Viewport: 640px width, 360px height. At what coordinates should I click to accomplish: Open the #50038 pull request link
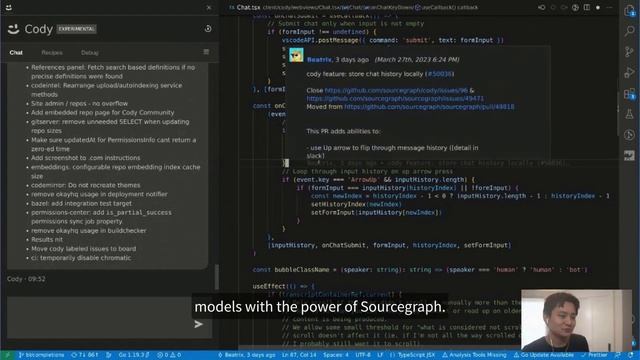(440, 74)
